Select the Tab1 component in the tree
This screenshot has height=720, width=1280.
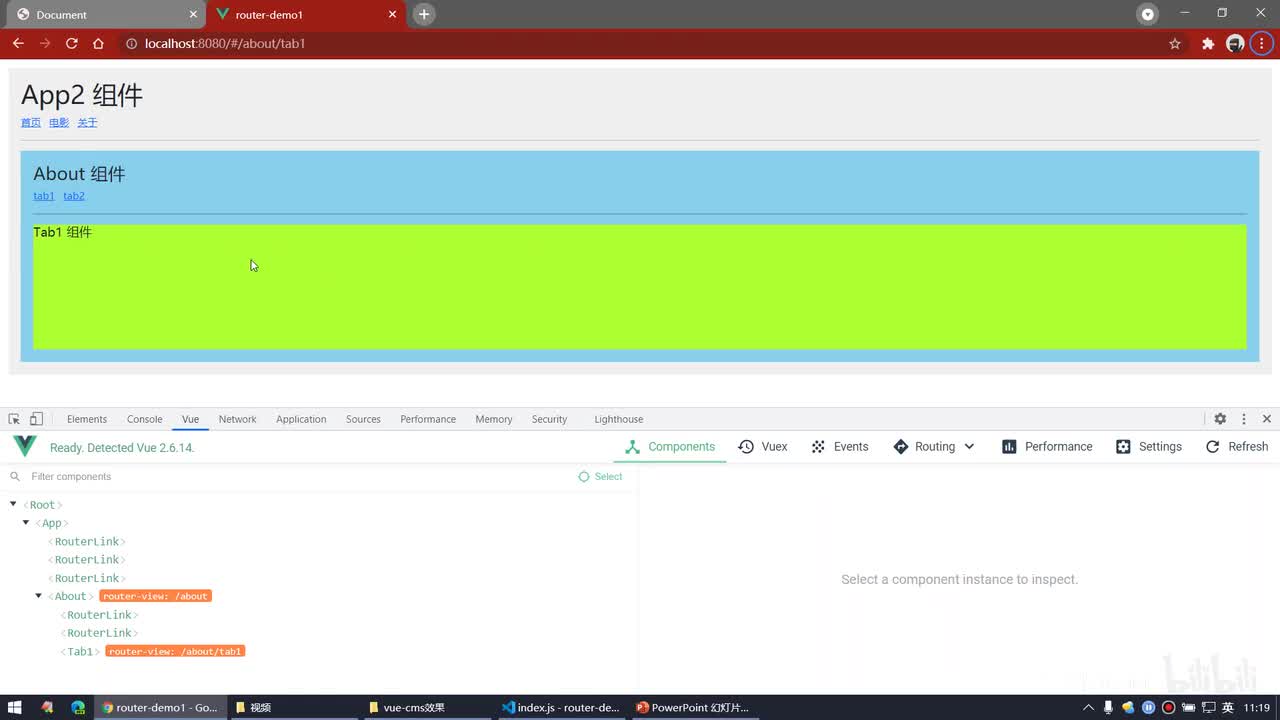(x=80, y=651)
